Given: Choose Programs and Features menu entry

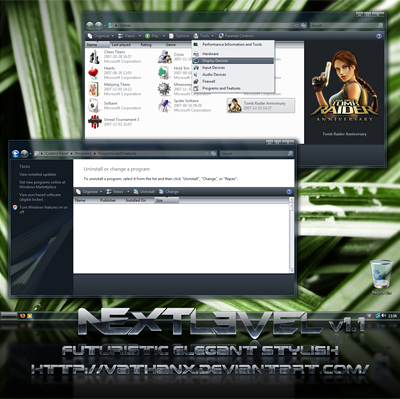Looking at the screenshot, I should (233, 88).
